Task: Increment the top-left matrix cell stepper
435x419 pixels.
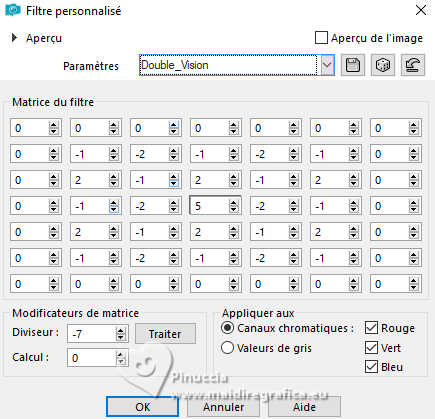Action: coord(53,125)
